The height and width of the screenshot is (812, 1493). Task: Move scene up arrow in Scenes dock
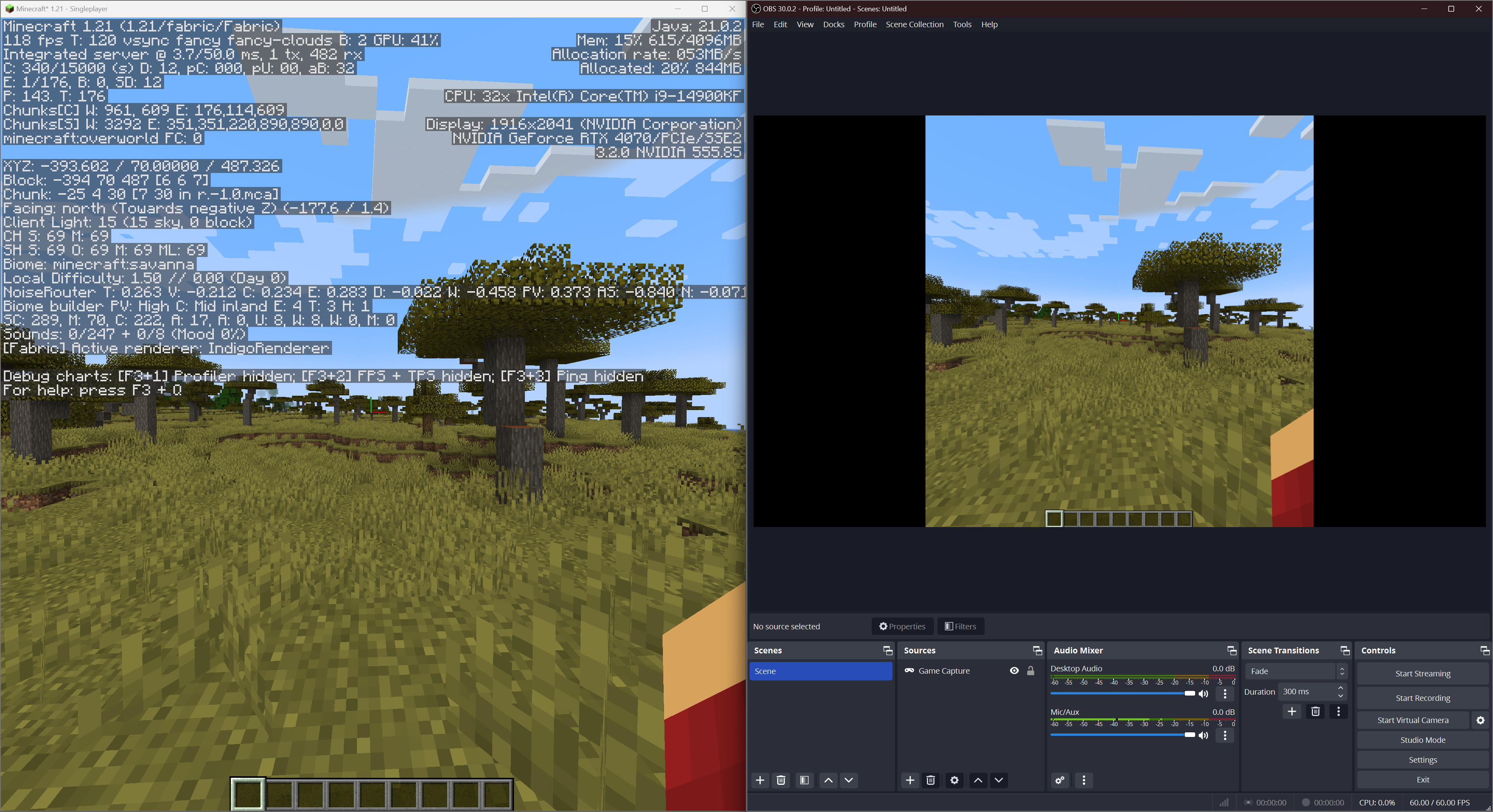[x=828, y=780]
